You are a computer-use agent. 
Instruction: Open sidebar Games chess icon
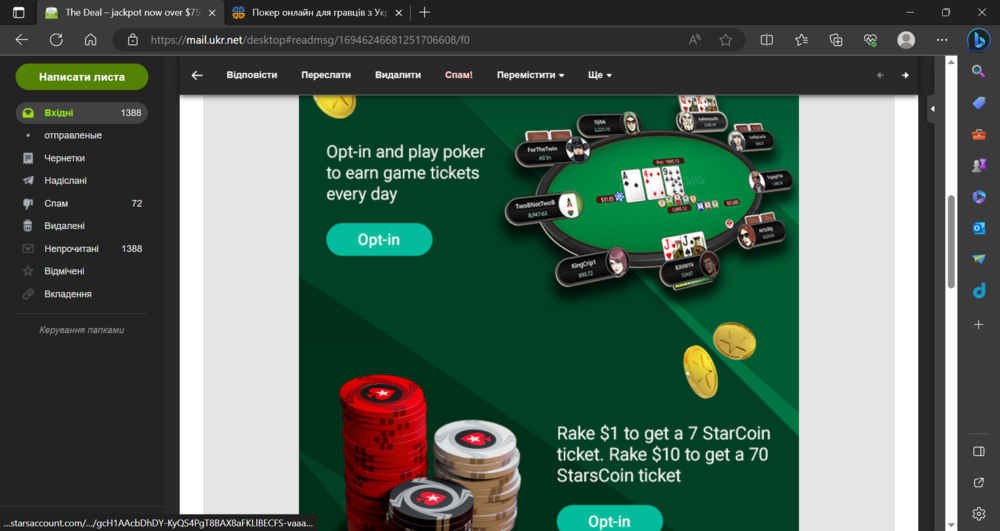pos(978,166)
